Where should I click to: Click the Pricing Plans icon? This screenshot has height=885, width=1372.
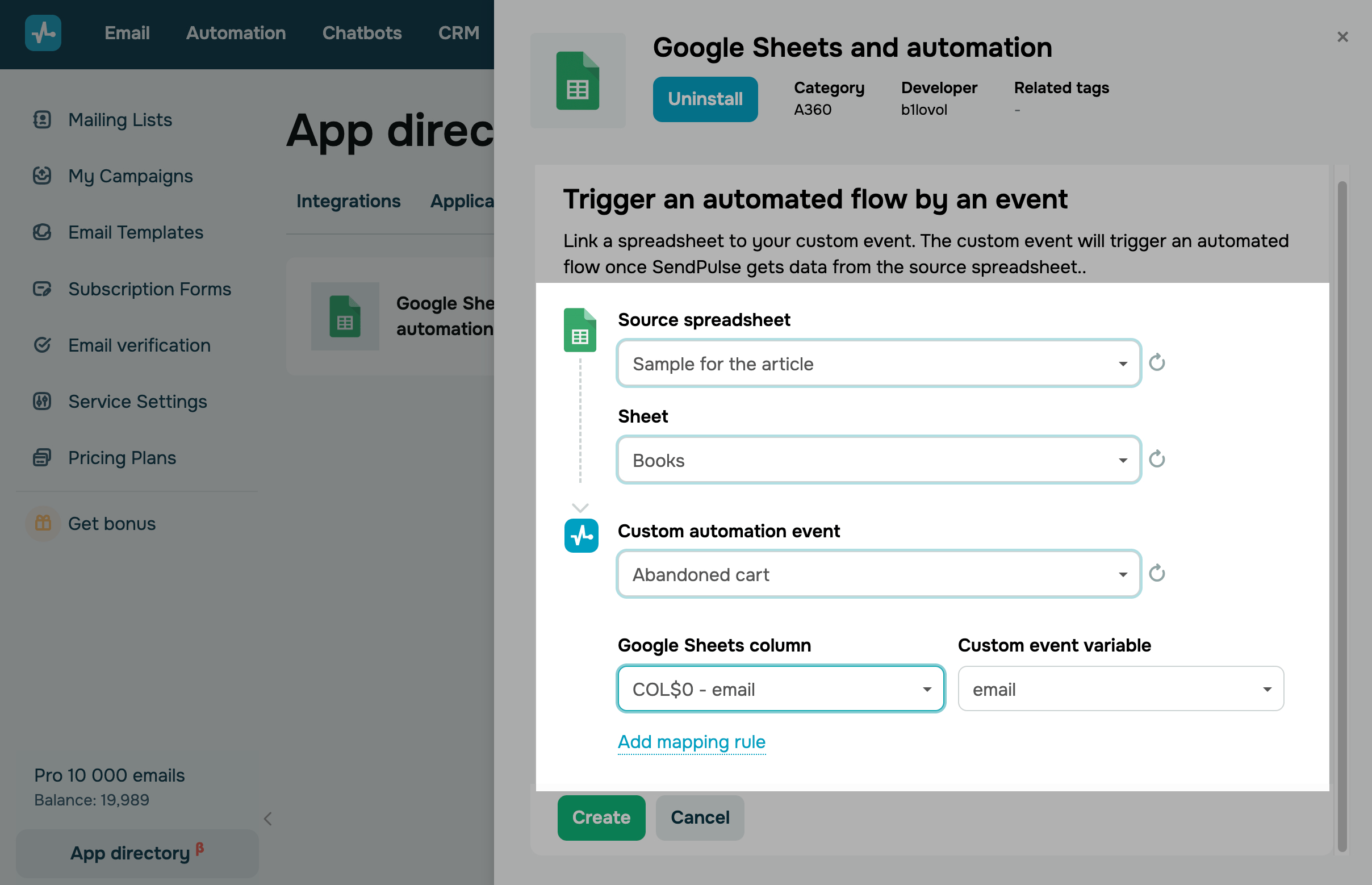pyautogui.click(x=42, y=457)
